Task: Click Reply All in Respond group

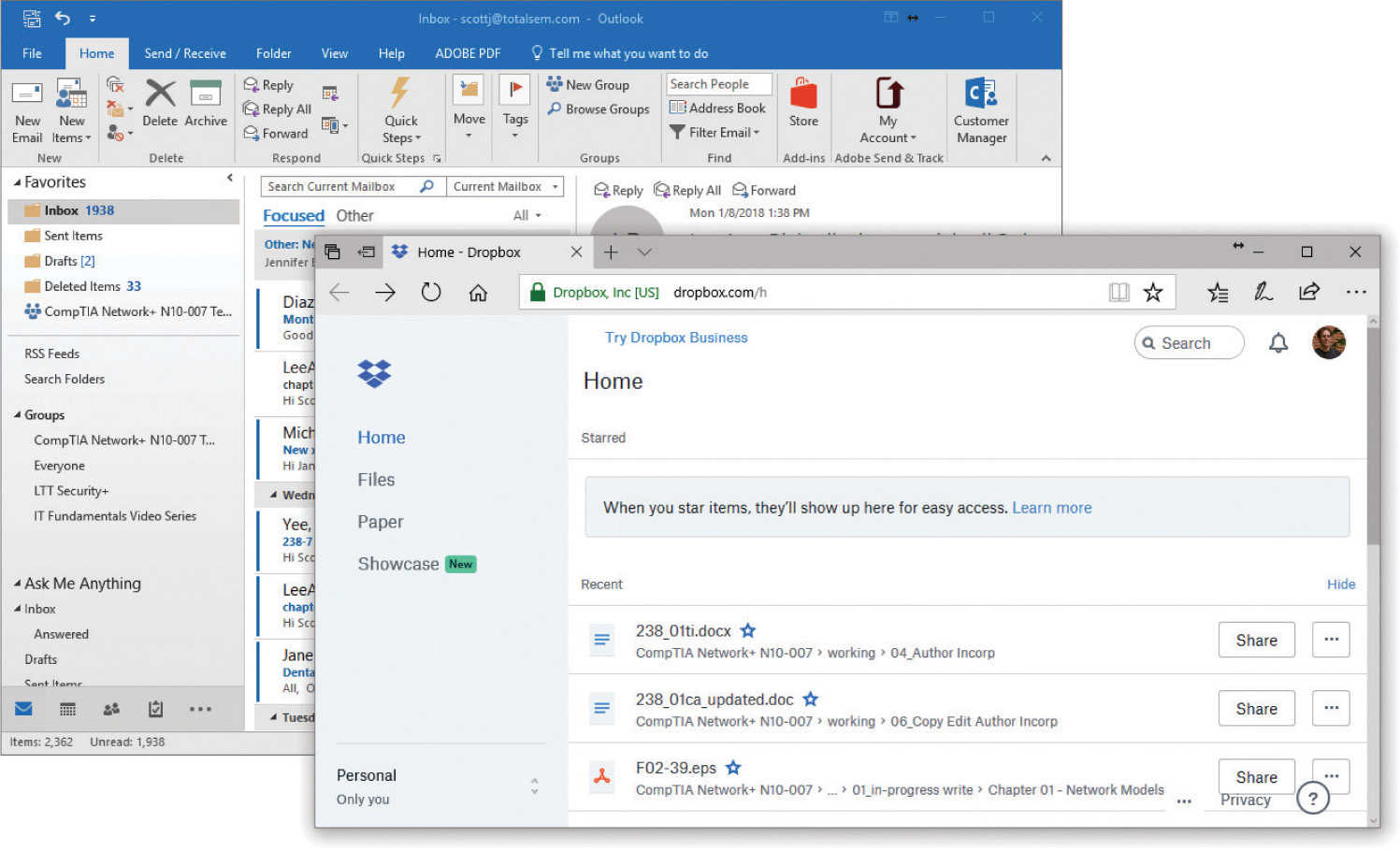Action: point(278,109)
